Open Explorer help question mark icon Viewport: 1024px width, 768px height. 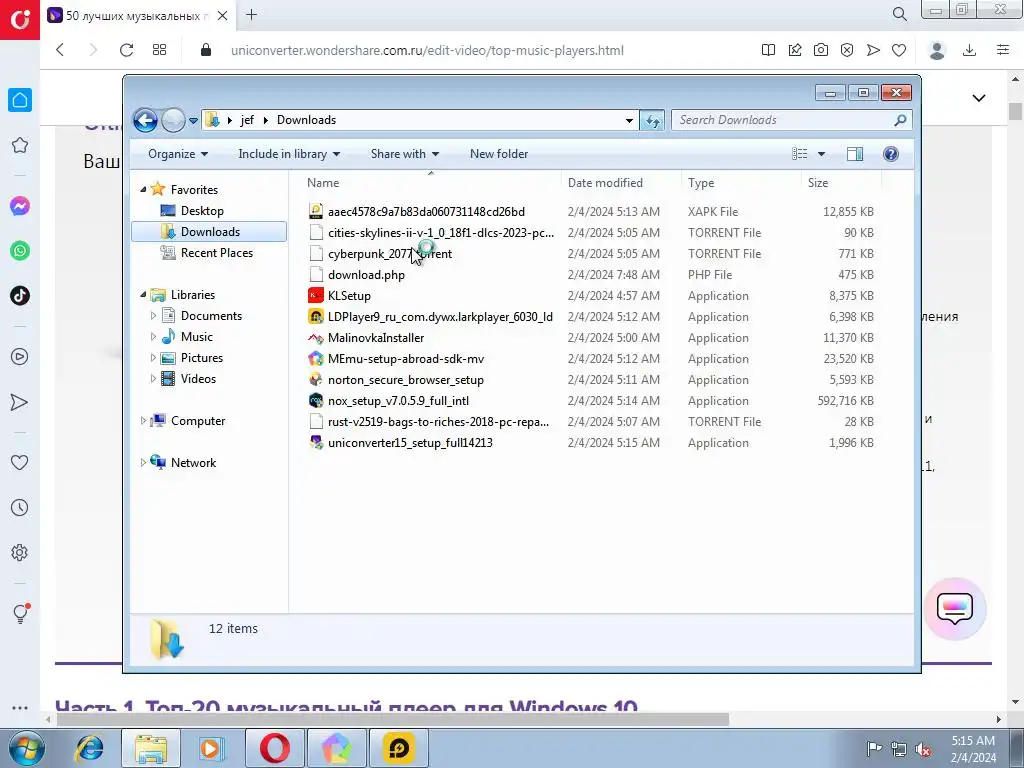coord(891,154)
